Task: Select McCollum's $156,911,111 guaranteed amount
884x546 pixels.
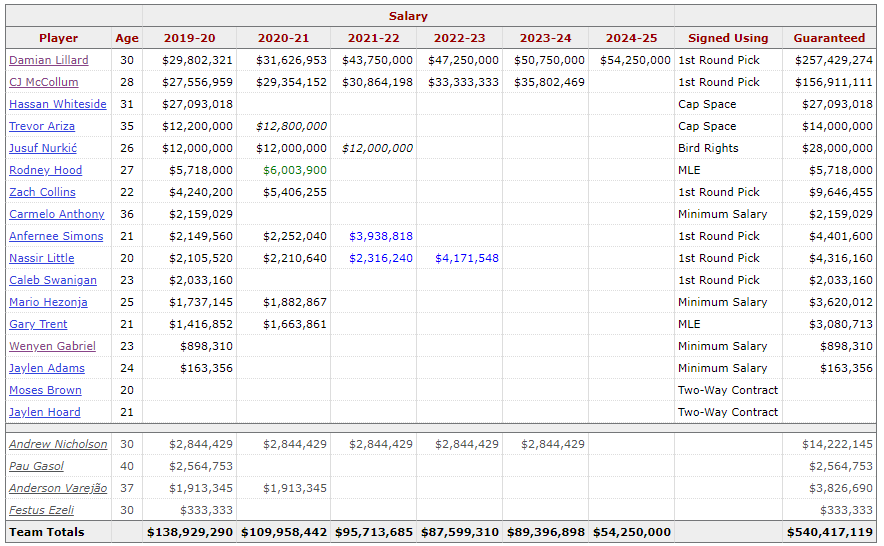Action: (x=834, y=82)
